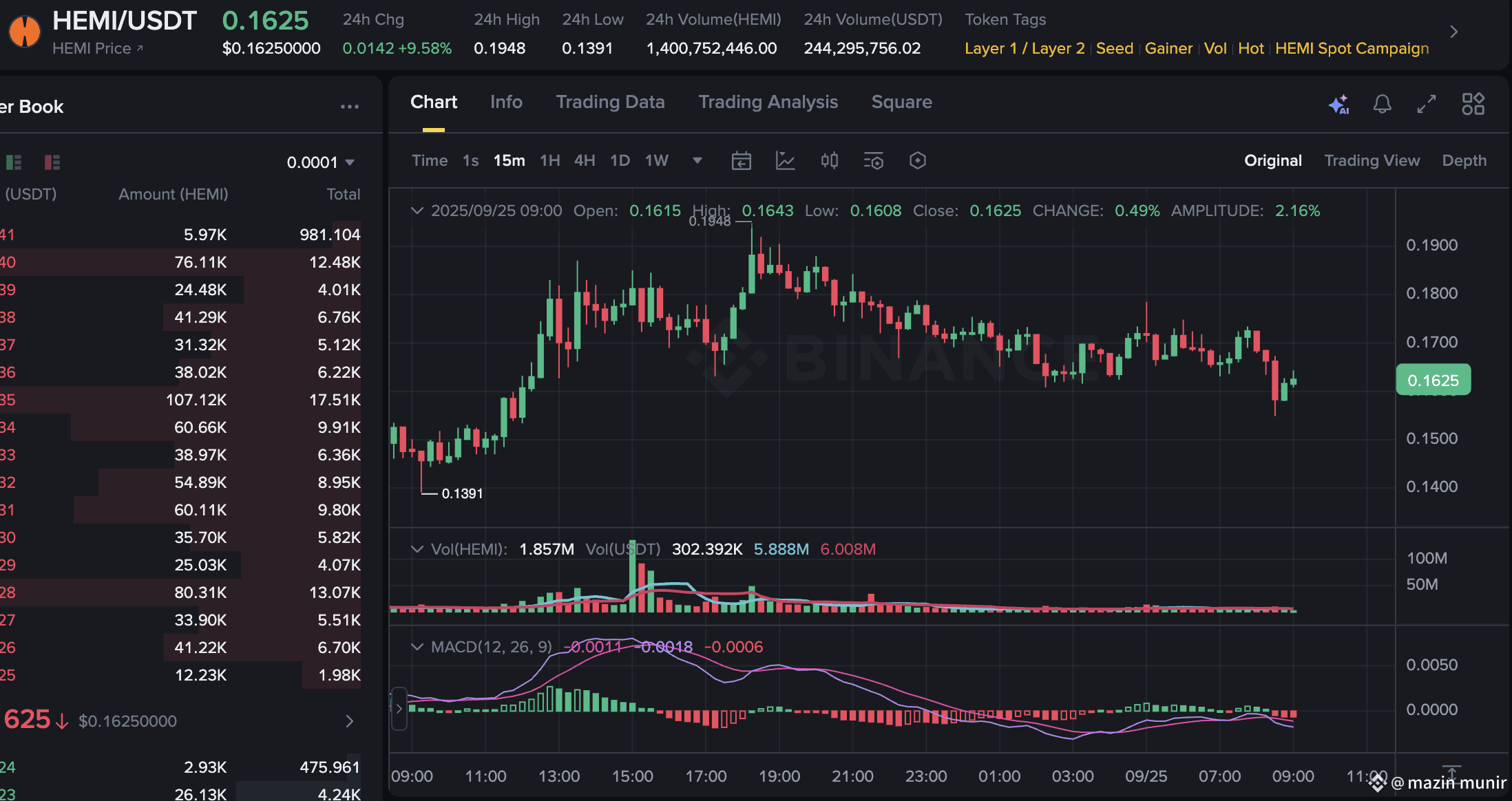The height and width of the screenshot is (801, 1512).
Task: Click the 24h High value 0.1948
Action: (500, 49)
